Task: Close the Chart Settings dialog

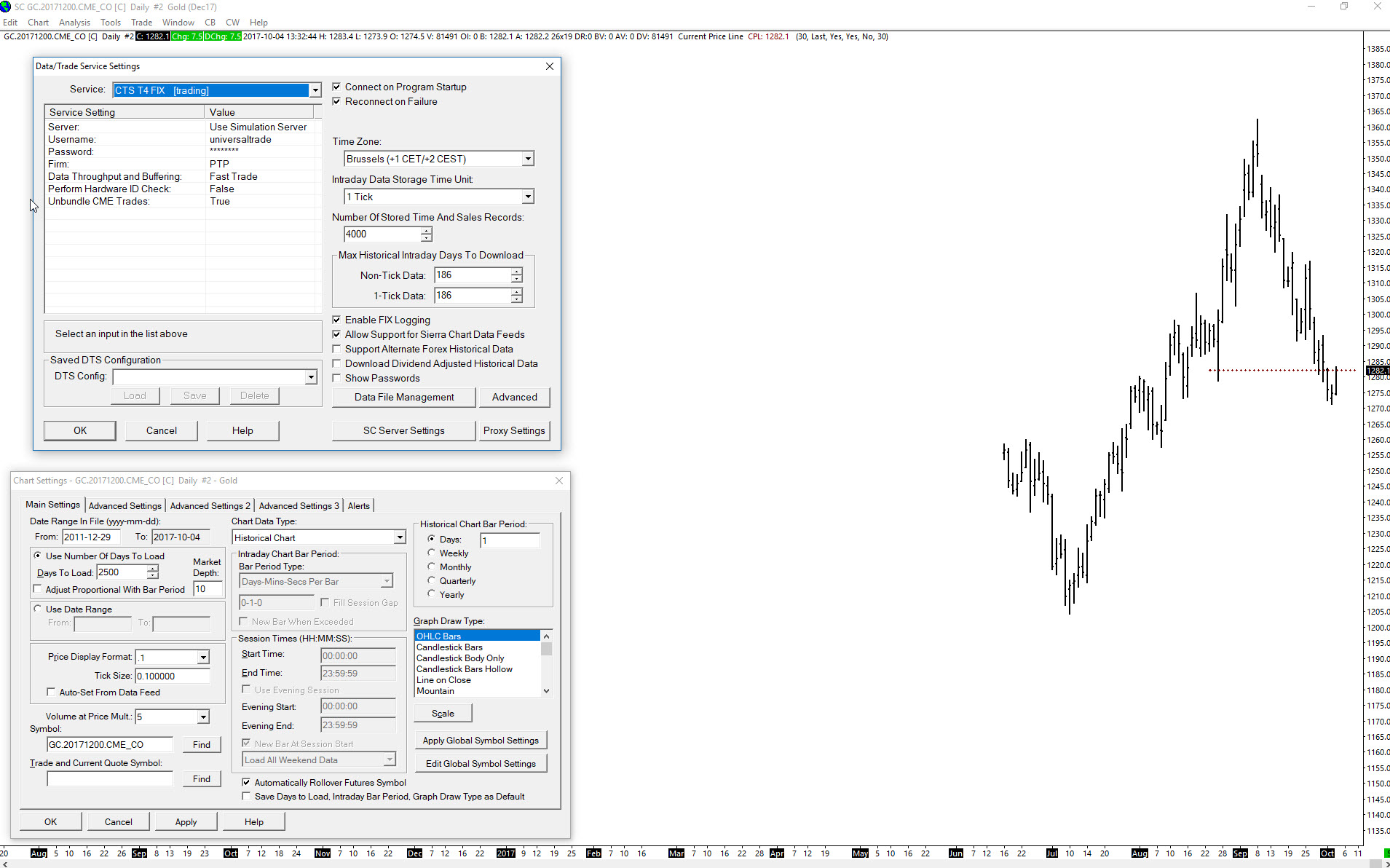Action: coord(559,481)
